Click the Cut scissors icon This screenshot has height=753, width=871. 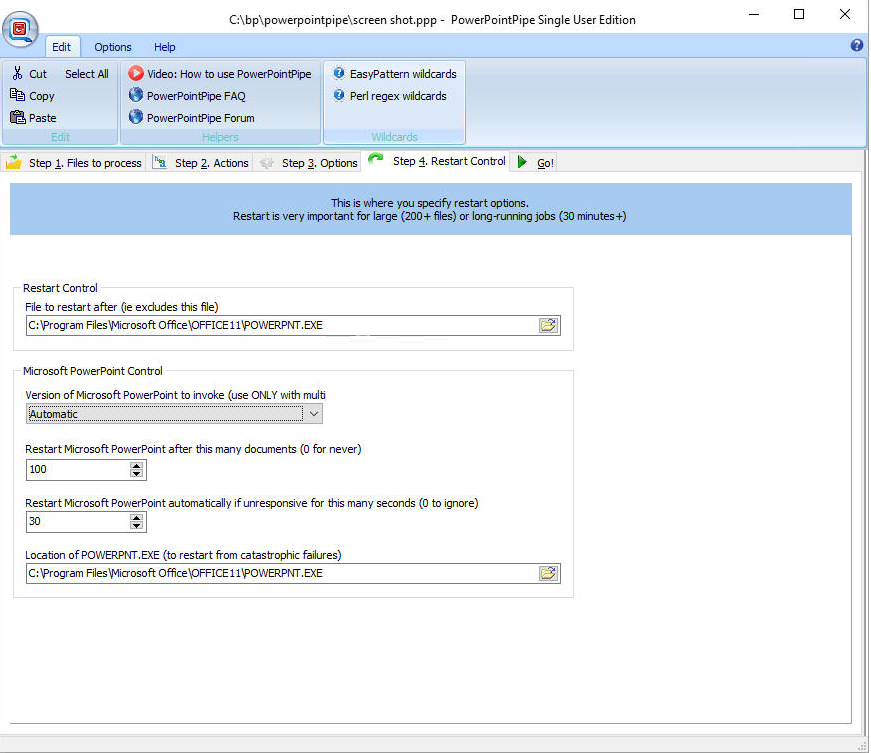[18, 73]
